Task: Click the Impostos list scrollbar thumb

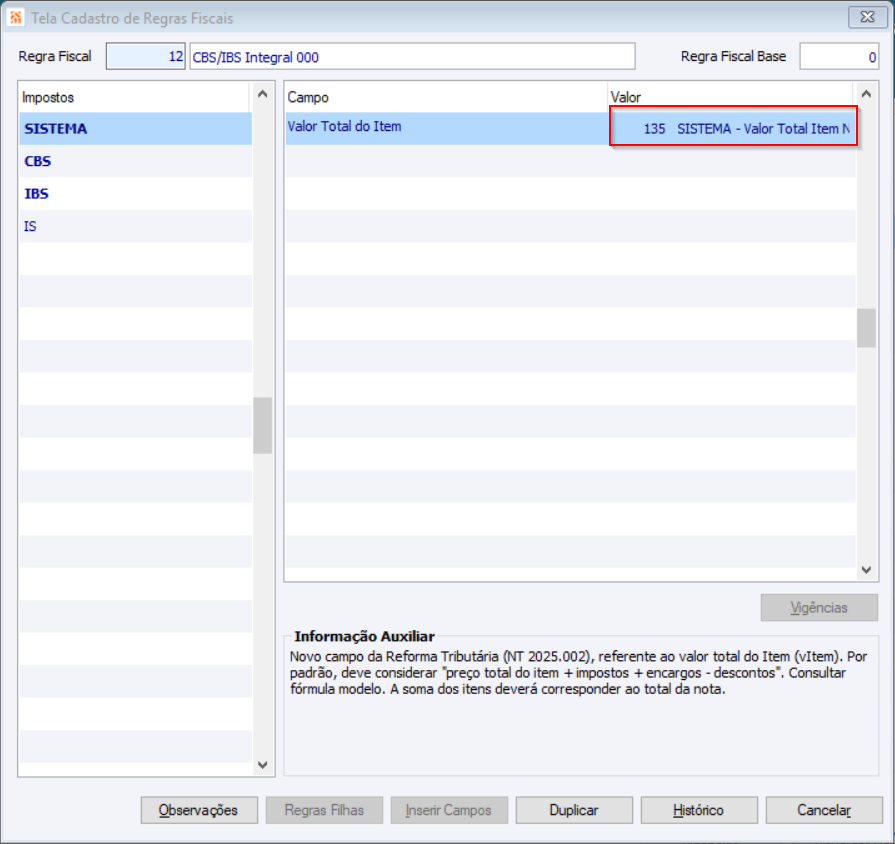Action: 263,425
